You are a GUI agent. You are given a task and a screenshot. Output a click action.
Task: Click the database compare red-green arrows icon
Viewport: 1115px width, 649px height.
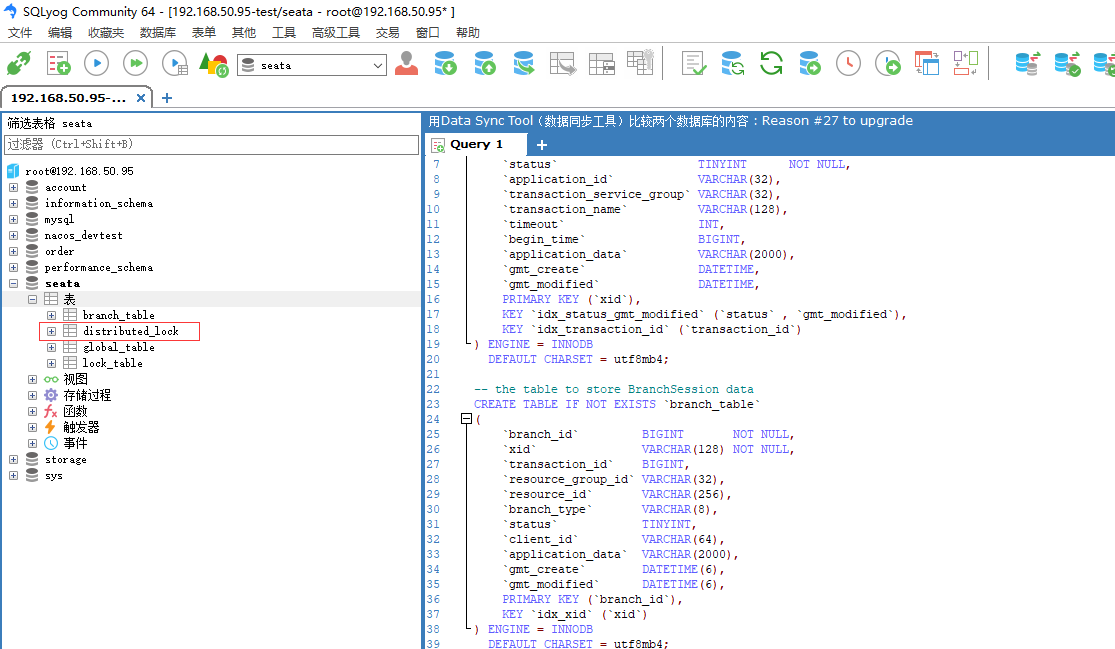[x=1028, y=63]
